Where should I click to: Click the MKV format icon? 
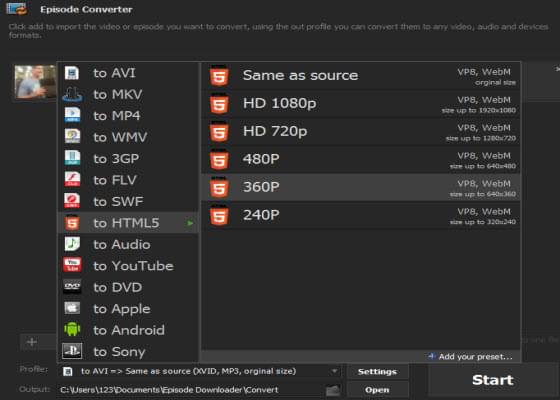[72, 94]
